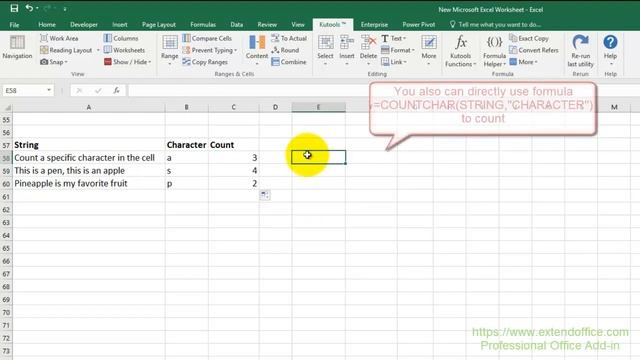The width and height of the screenshot is (640, 360).
Task: Launch the Combine utility
Action: 289,62
